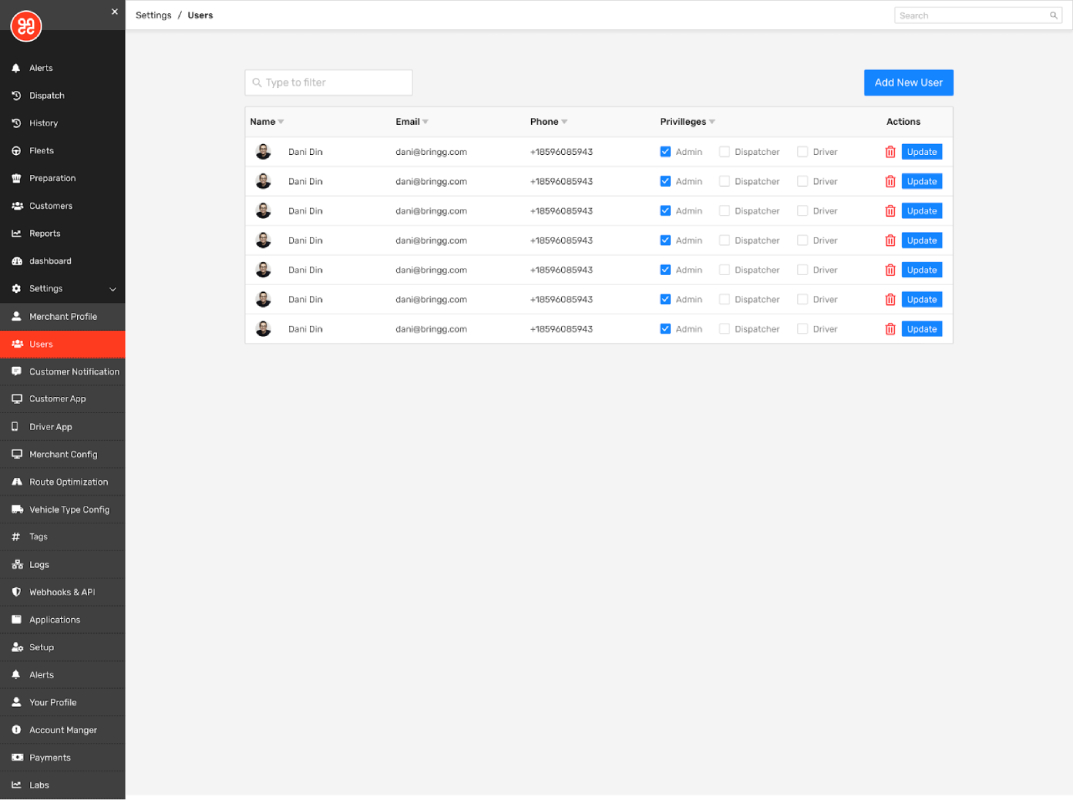Open Vehicle Type Config truck icon
1073x800 pixels.
[17, 509]
